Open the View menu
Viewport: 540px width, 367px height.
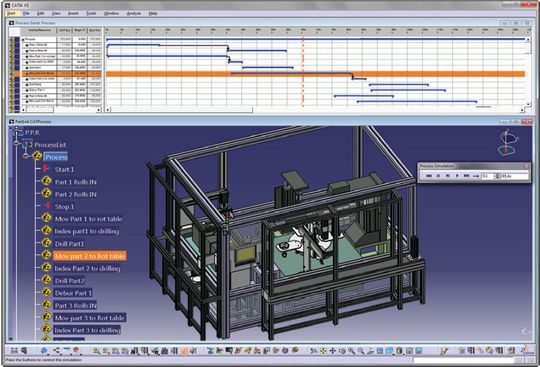(56, 13)
